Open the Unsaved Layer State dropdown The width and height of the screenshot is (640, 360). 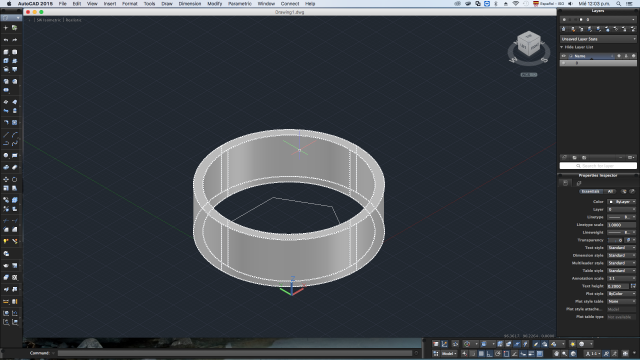598,39
